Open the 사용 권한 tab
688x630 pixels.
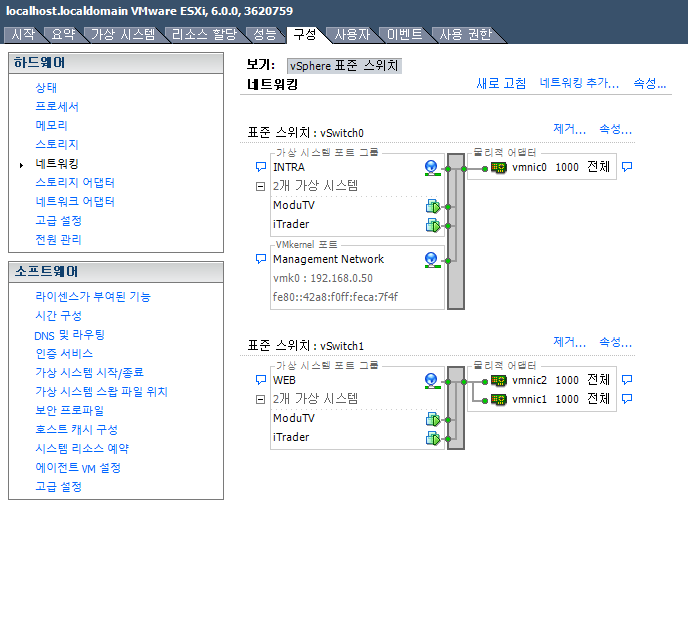pyautogui.click(x=465, y=35)
